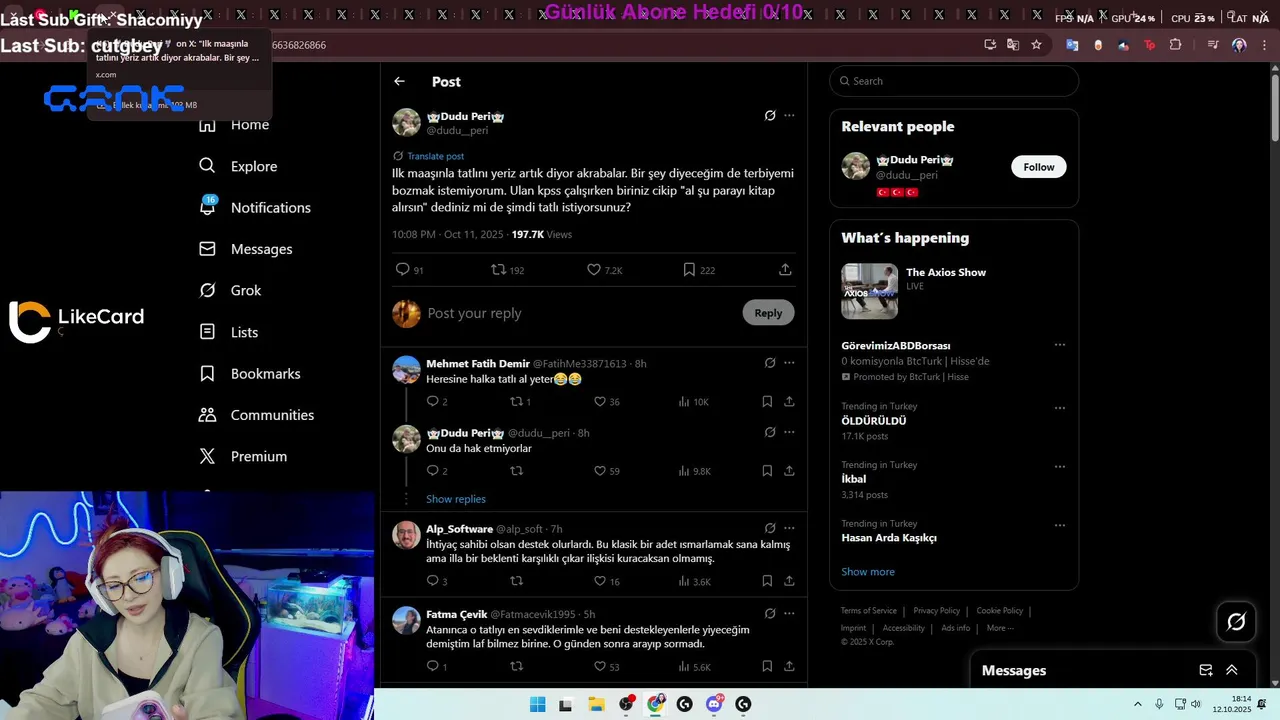This screenshot has height=720, width=1280.
Task: Comment on Alp_Software's reply (3)
Action: 433,580
